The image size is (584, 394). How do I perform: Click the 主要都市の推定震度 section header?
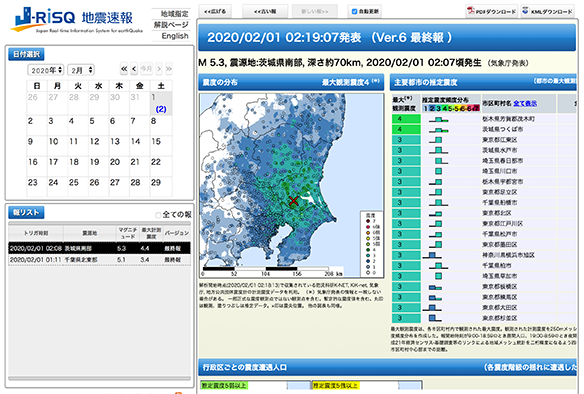click(x=483, y=82)
